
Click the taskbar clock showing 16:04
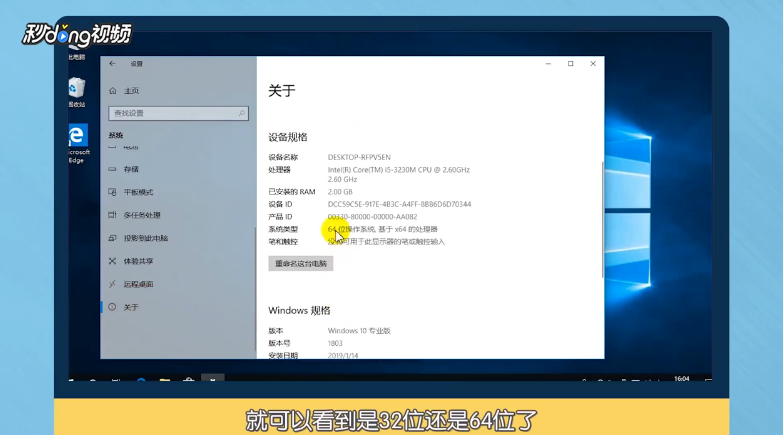pyautogui.click(x=682, y=379)
